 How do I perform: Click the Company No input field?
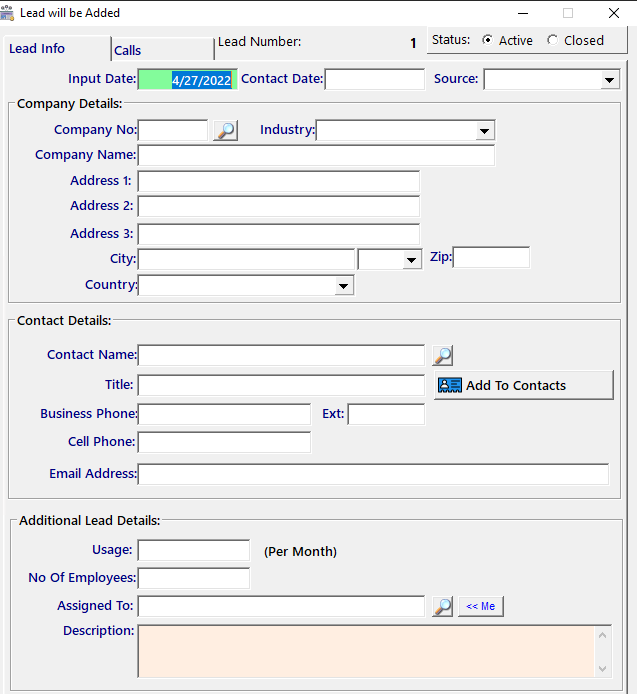[x=173, y=130]
